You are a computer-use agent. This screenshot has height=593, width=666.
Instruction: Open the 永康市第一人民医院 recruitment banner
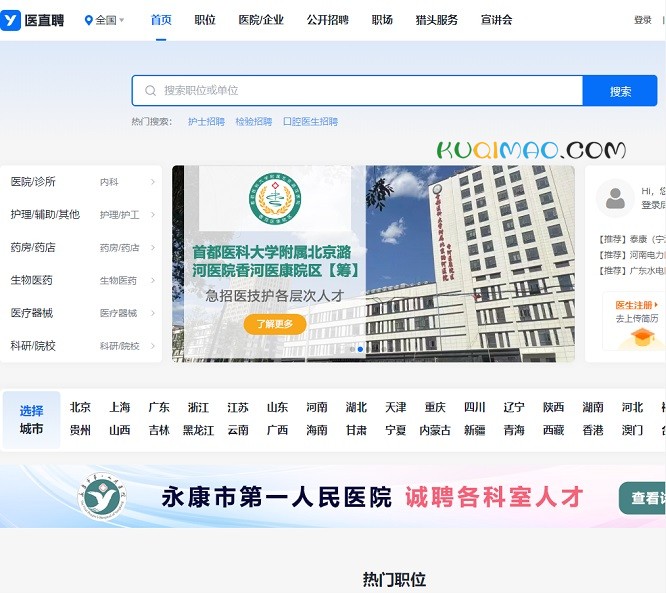click(333, 496)
